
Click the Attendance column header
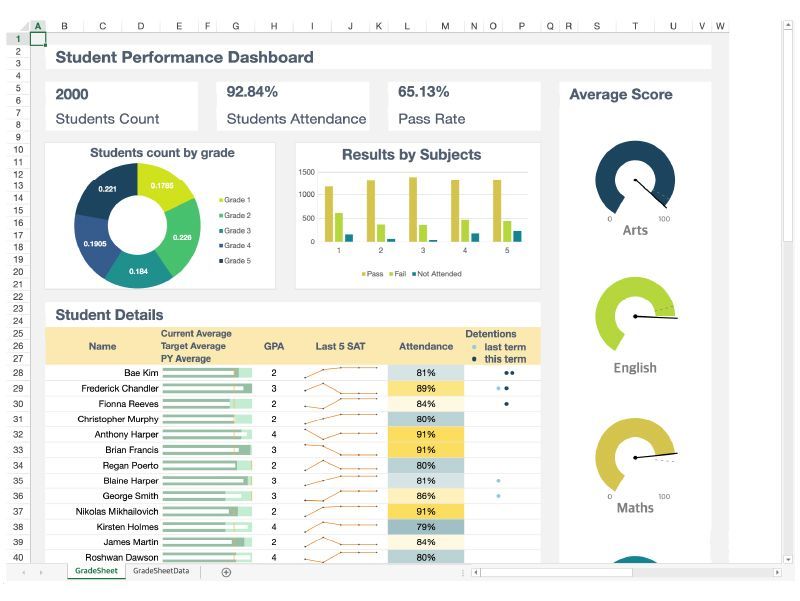point(426,346)
